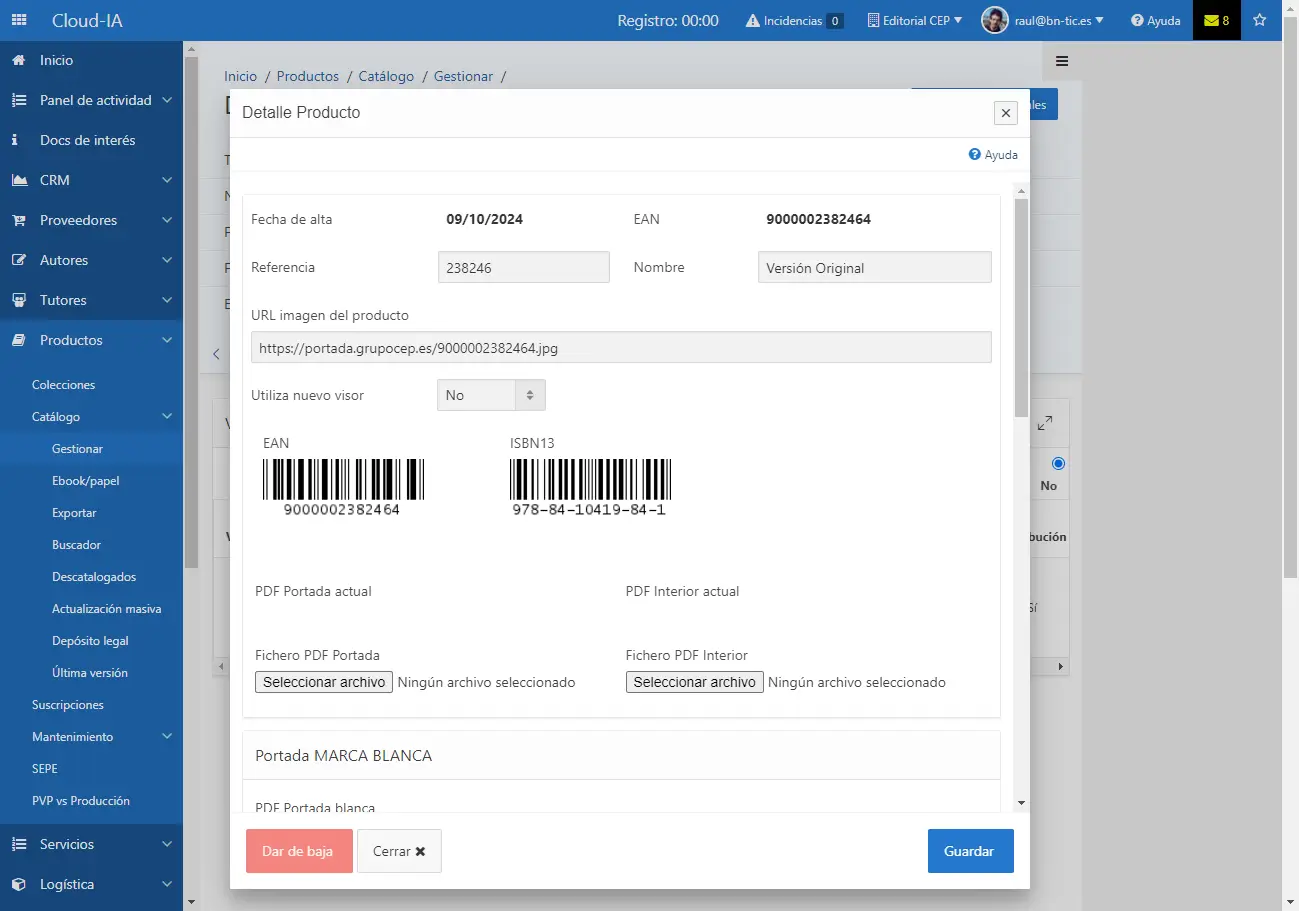Click the apps grid icon beside Cloud-IA
The image size is (1299, 911).
(19, 20)
